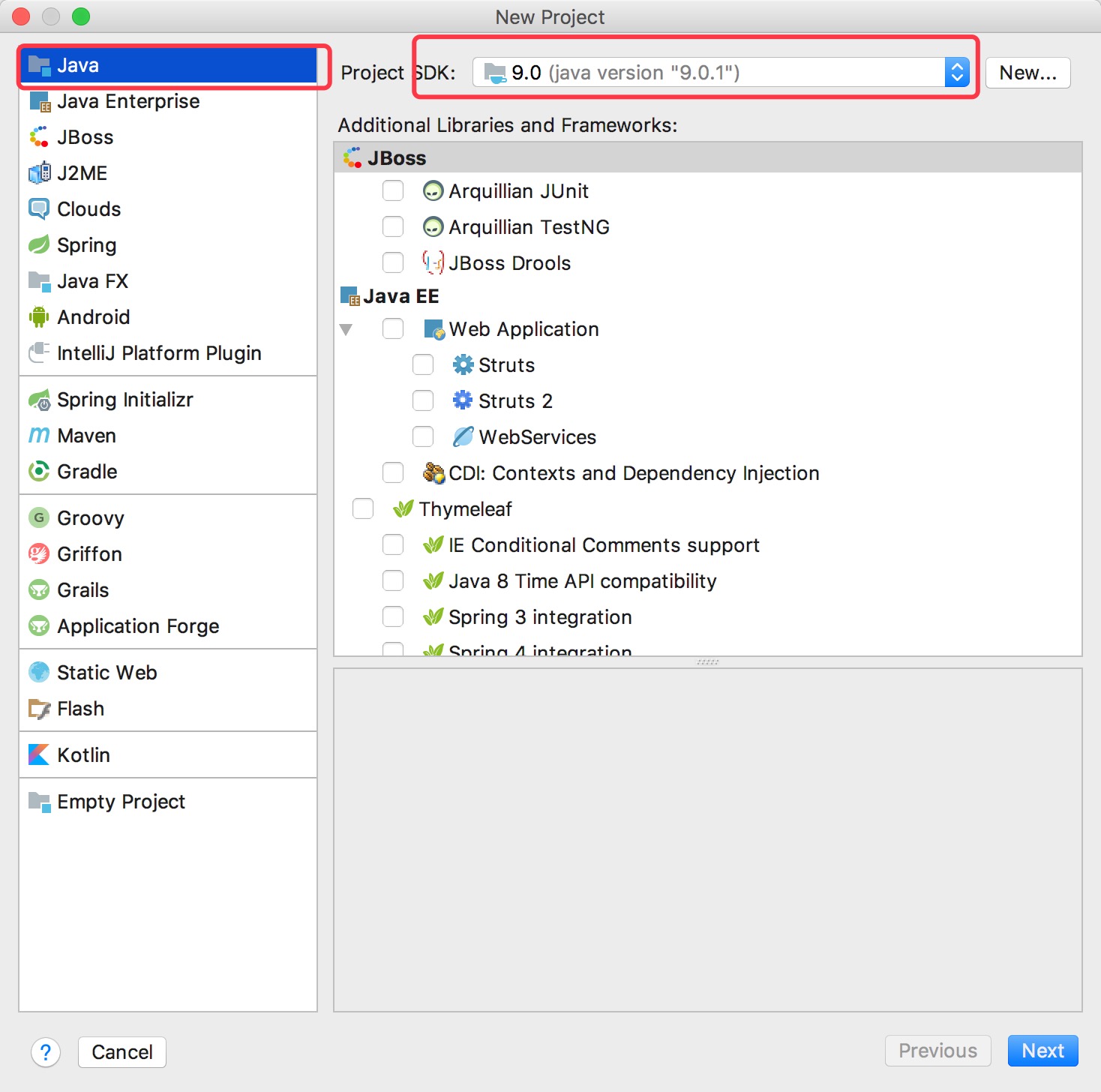This screenshot has width=1101, height=1092.
Task: Click the Spring 3 integration label
Action: coord(540,617)
